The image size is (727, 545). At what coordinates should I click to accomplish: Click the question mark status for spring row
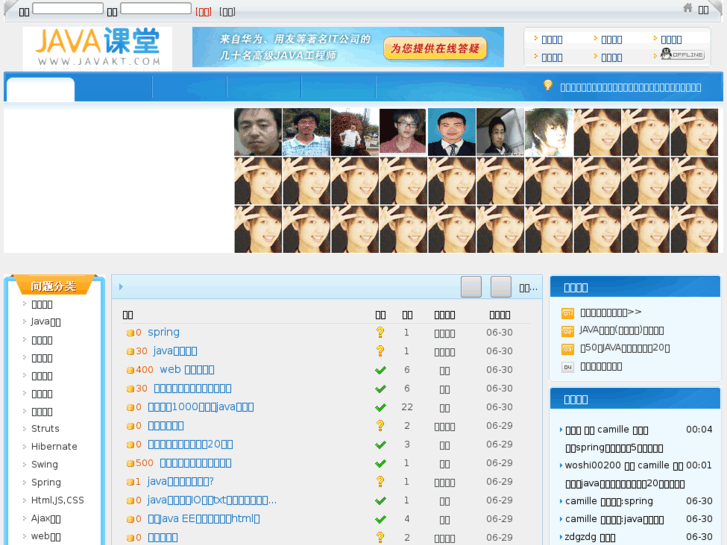tap(380, 332)
